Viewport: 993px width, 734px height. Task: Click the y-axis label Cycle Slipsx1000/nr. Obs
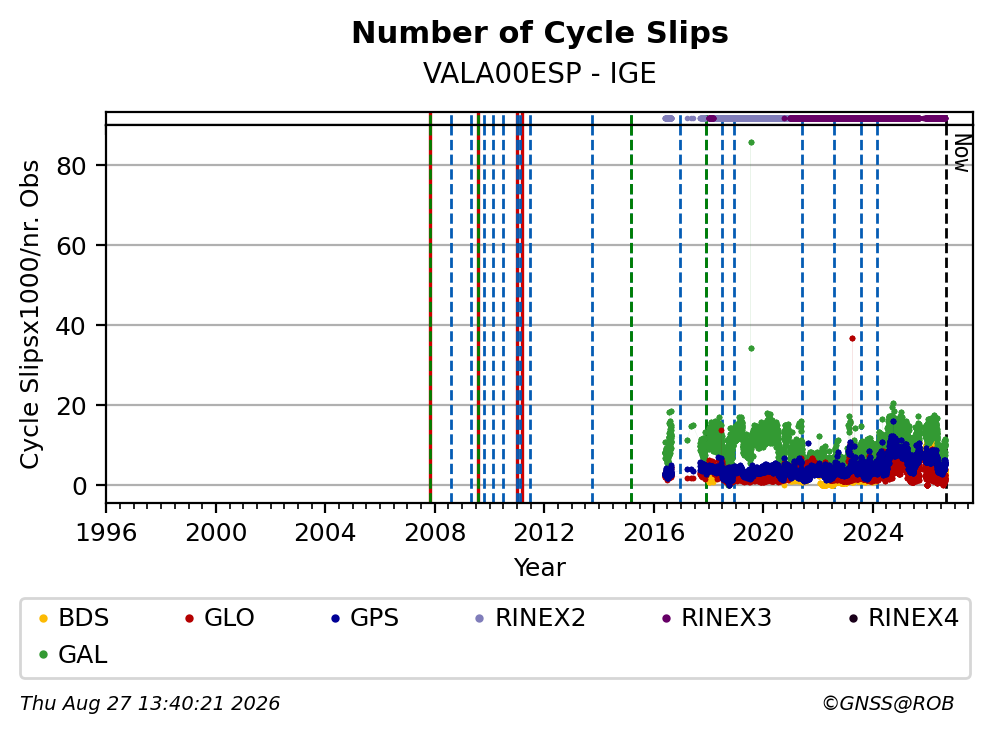coord(29,314)
